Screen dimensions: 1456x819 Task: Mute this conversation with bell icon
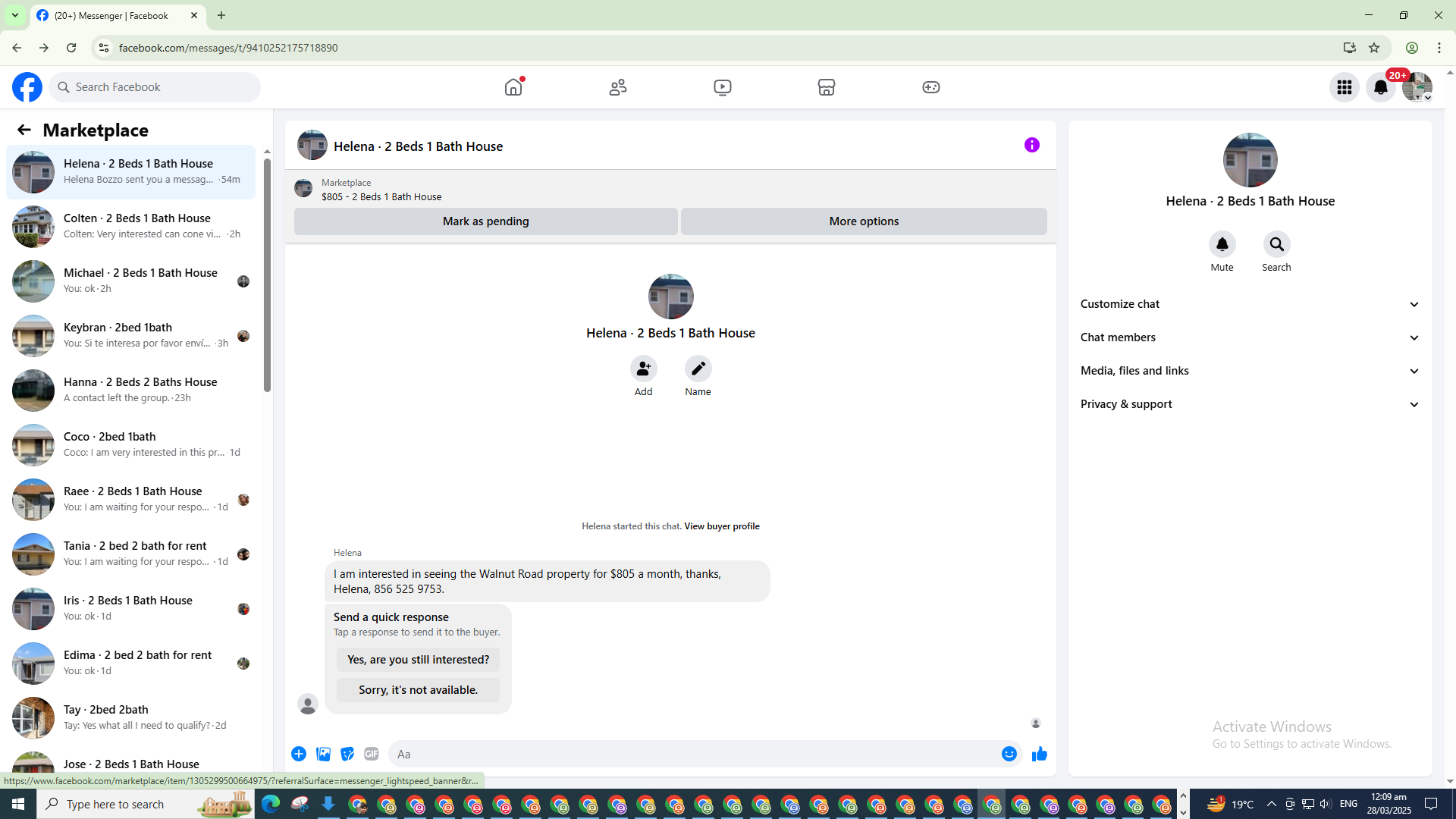(1222, 244)
